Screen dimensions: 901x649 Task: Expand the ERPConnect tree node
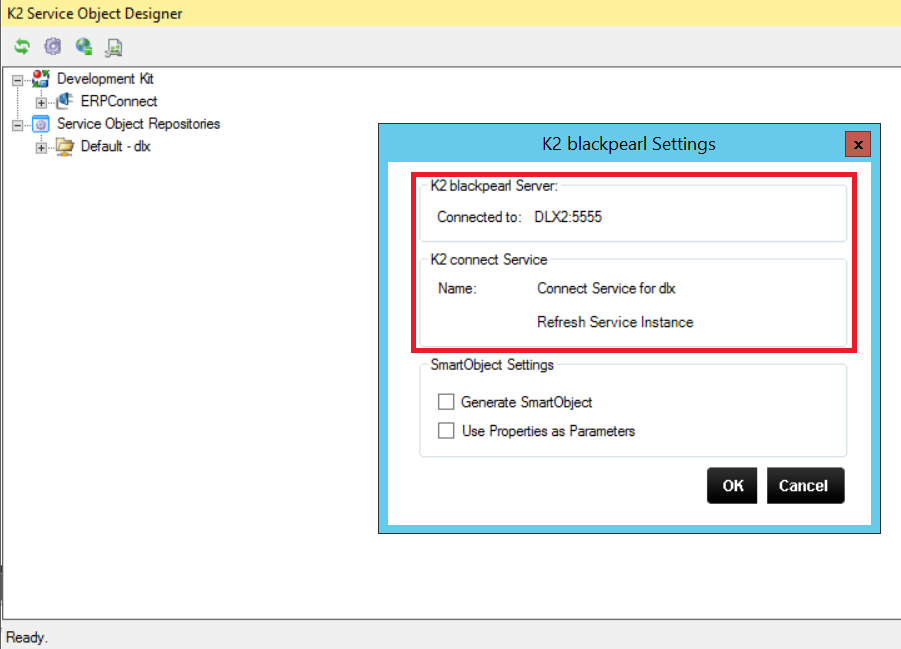(41, 103)
